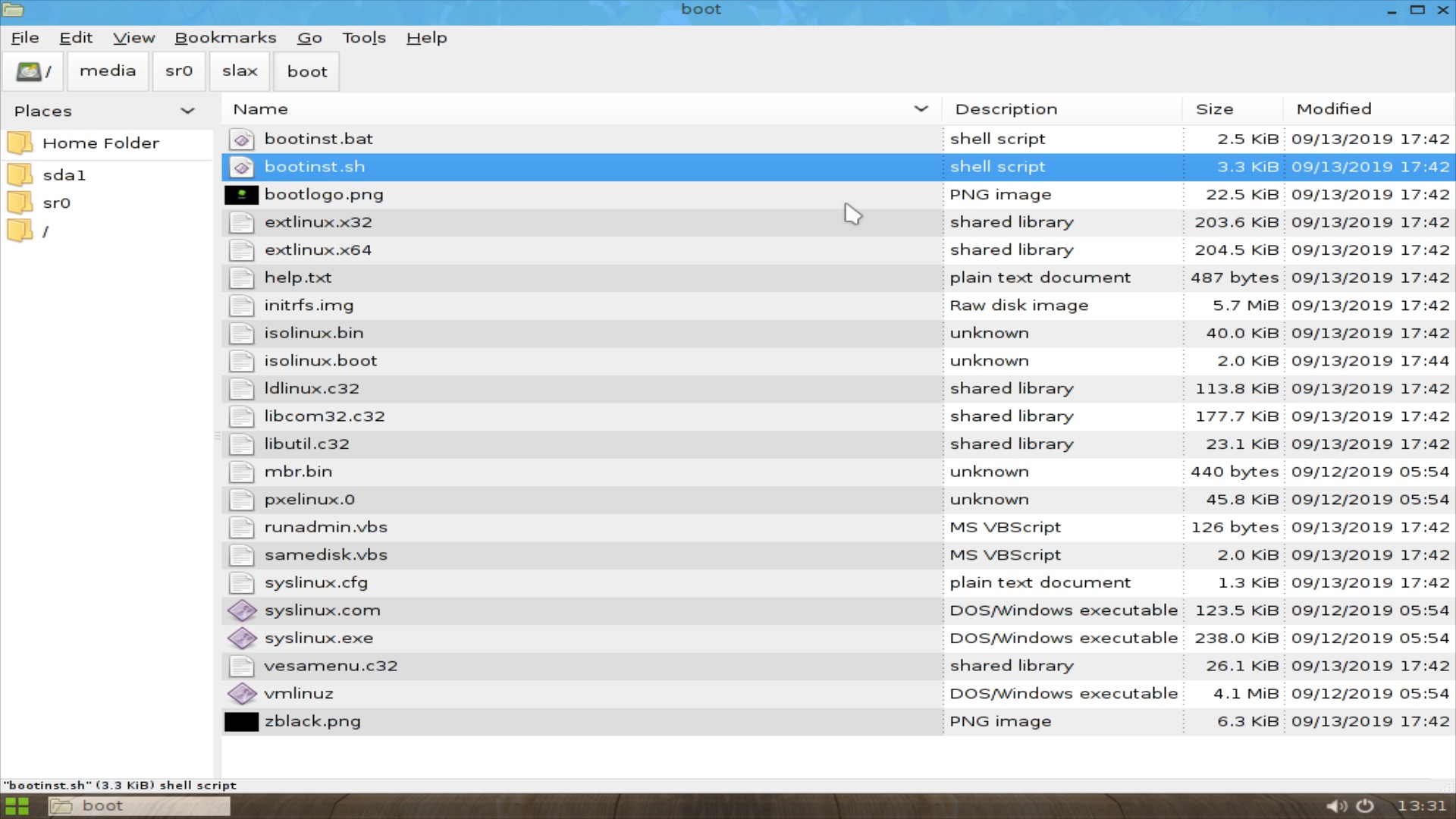1456x819 pixels.
Task: Select the sda1 drive folder icon
Action: [x=20, y=175]
